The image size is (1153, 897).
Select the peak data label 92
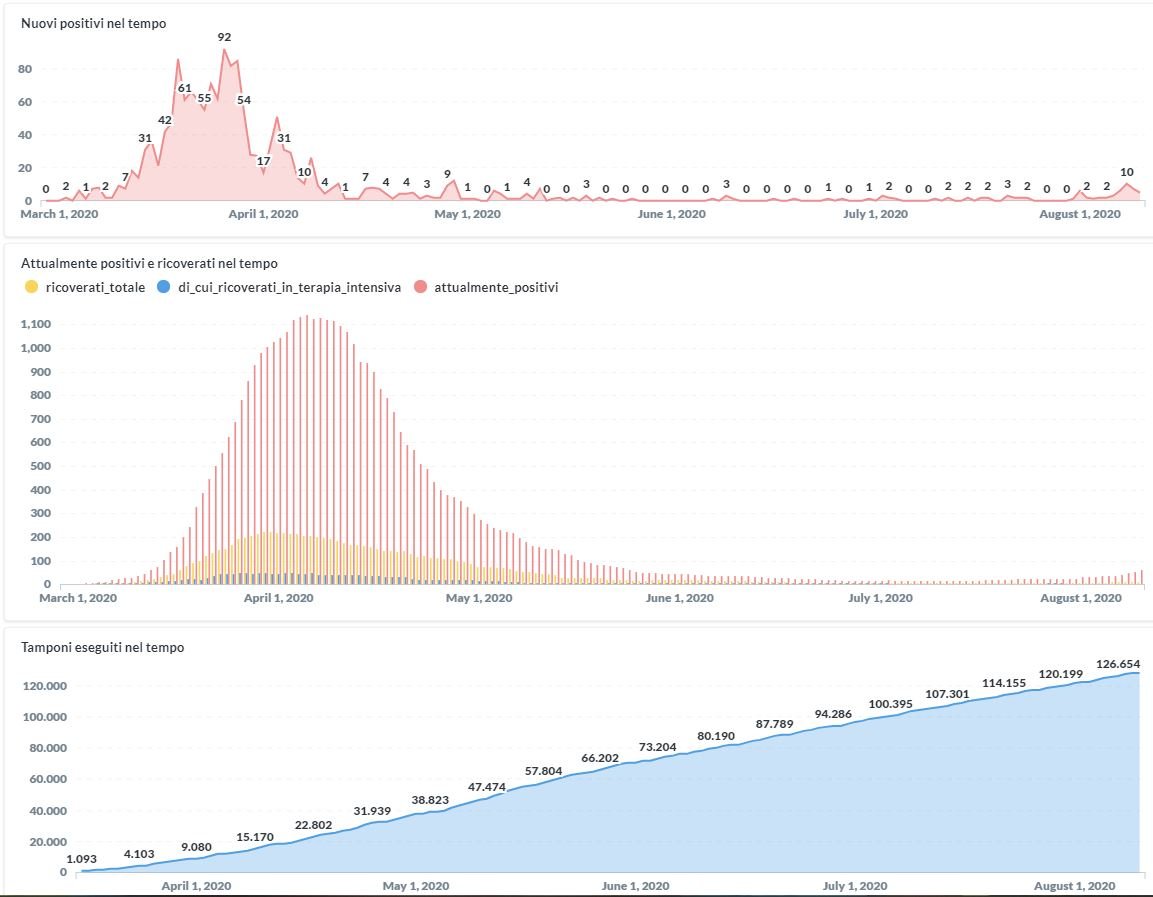pyautogui.click(x=224, y=37)
